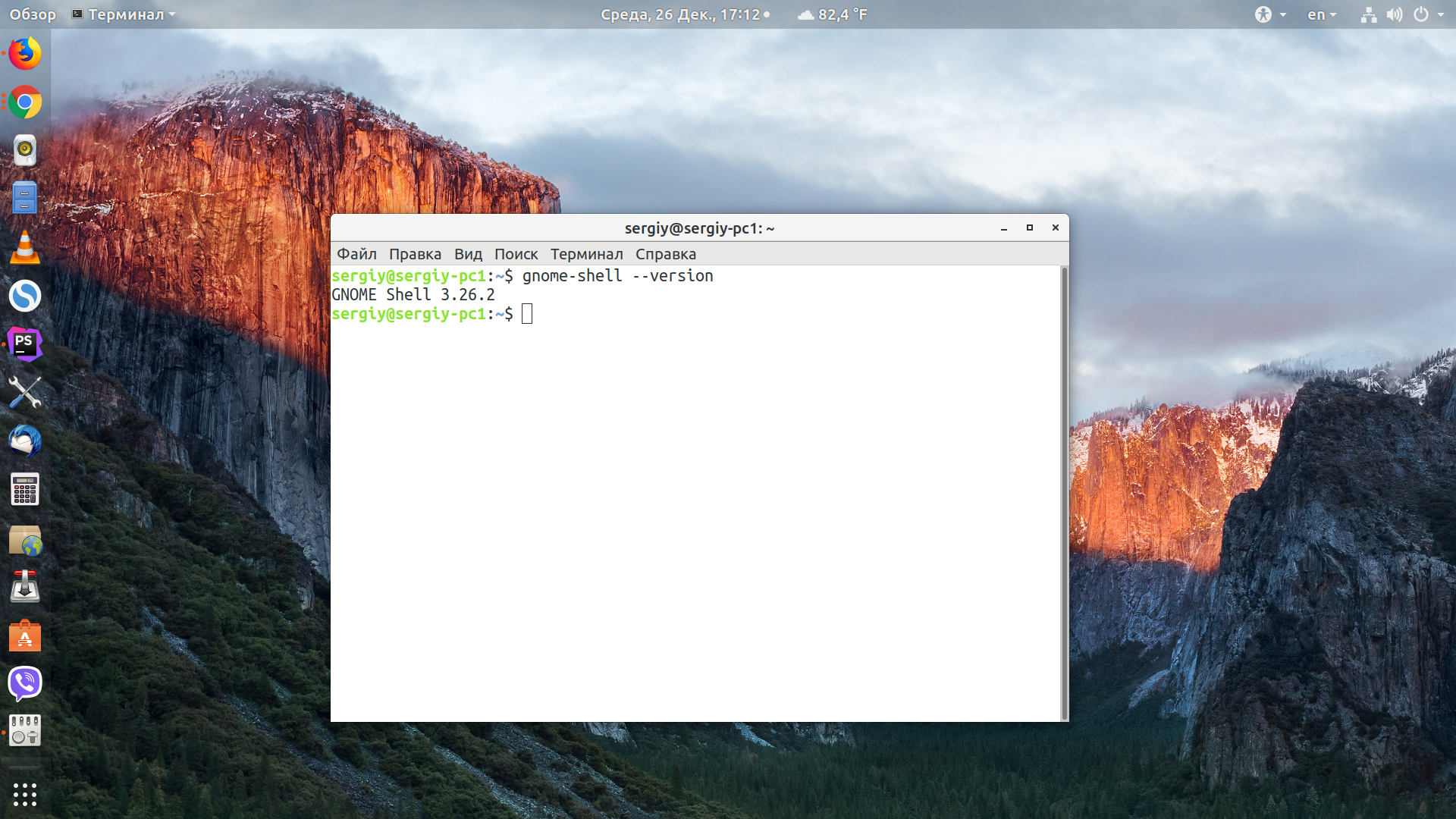Open the volume and power system menu
The width and height of the screenshot is (1456, 819).
point(1403,14)
